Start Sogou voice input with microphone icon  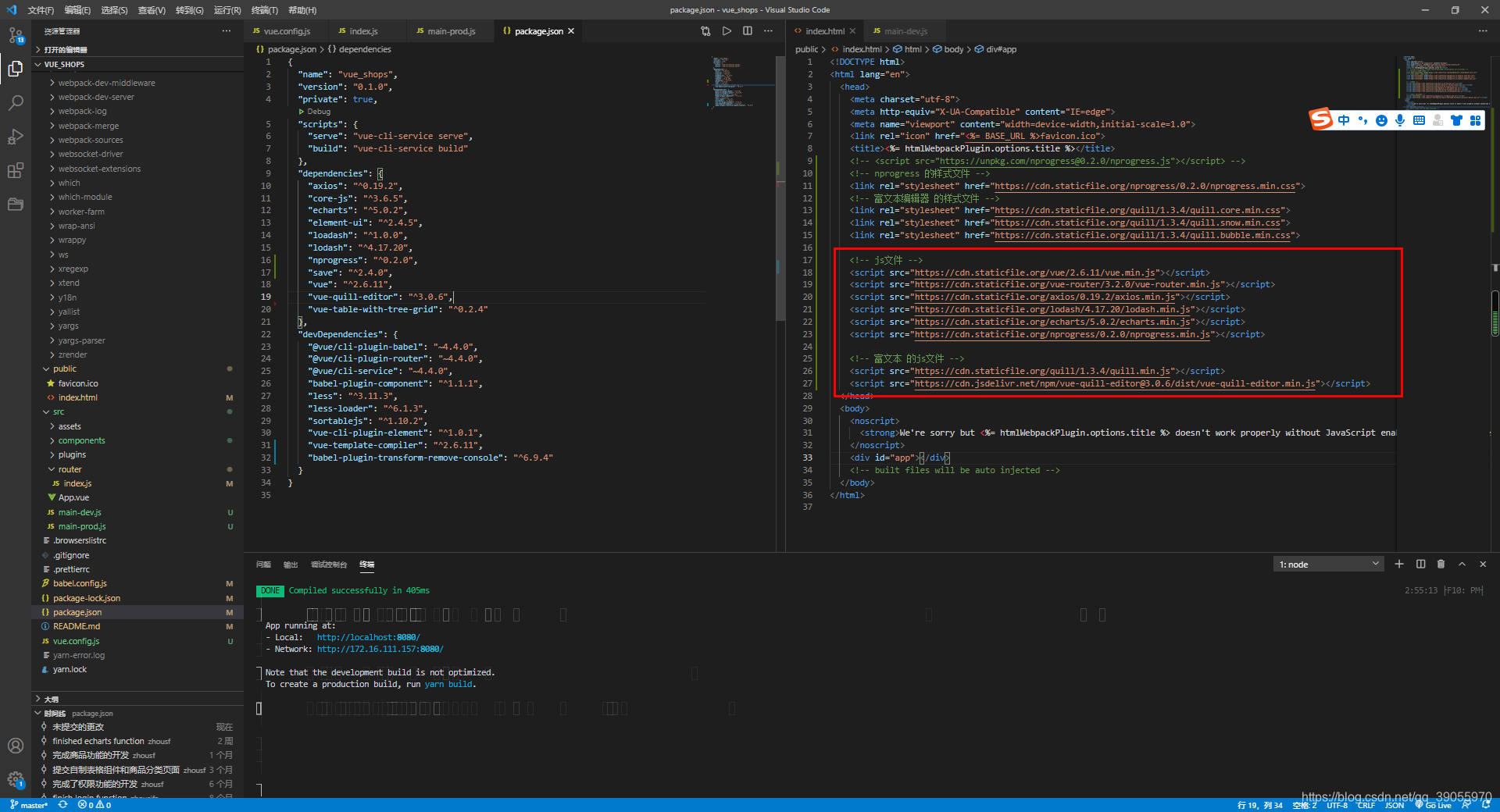tap(1400, 120)
